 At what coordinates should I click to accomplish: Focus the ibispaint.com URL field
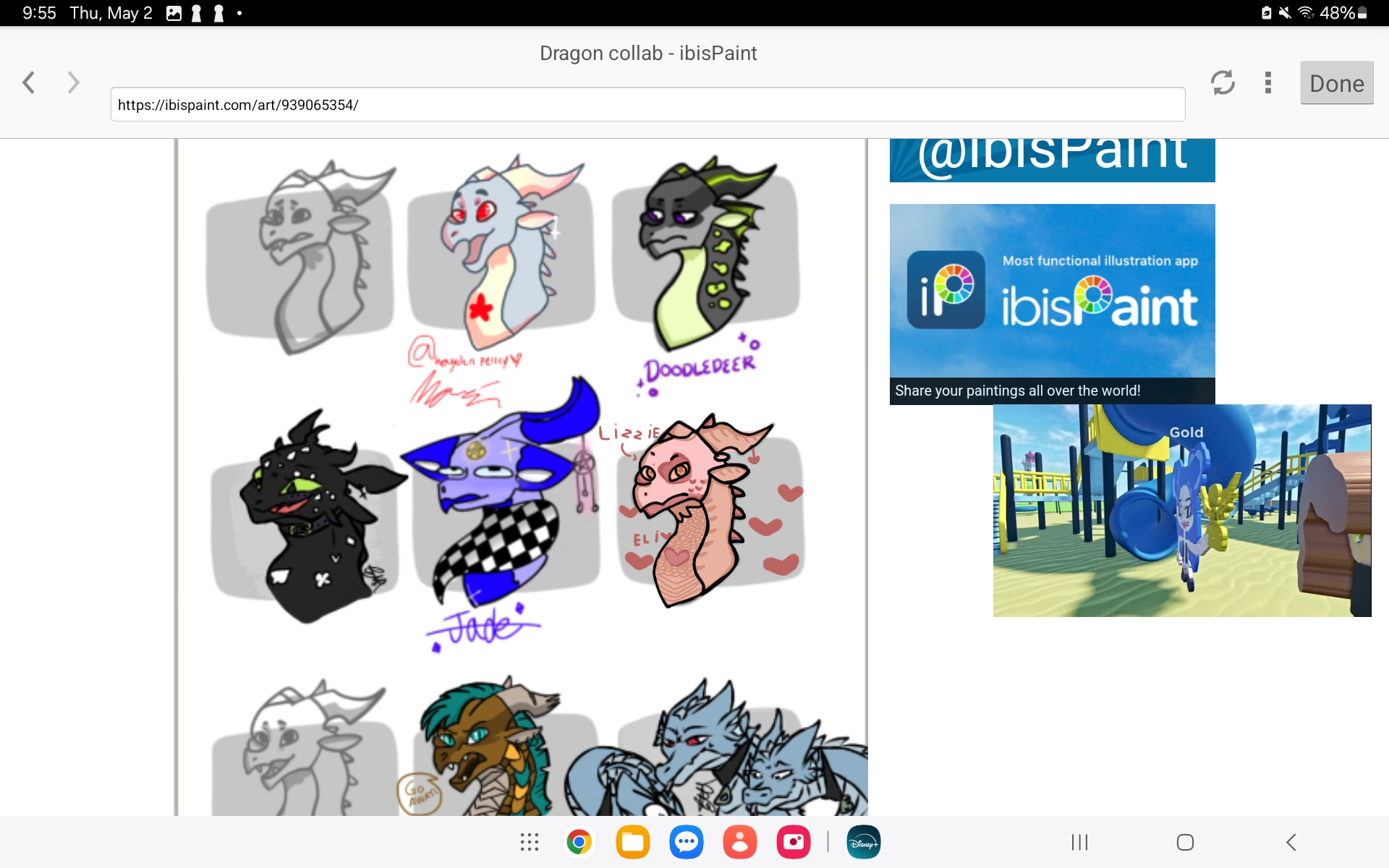(x=647, y=105)
